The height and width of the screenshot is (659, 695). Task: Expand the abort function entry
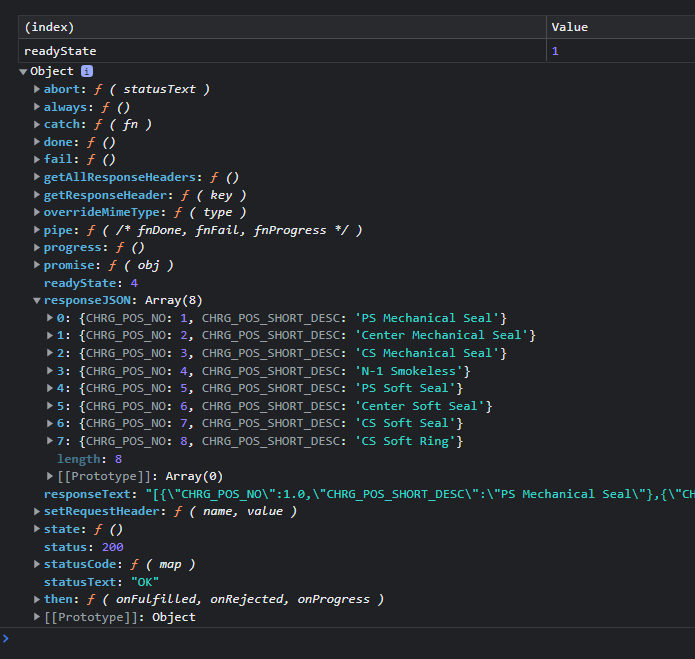point(37,89)
